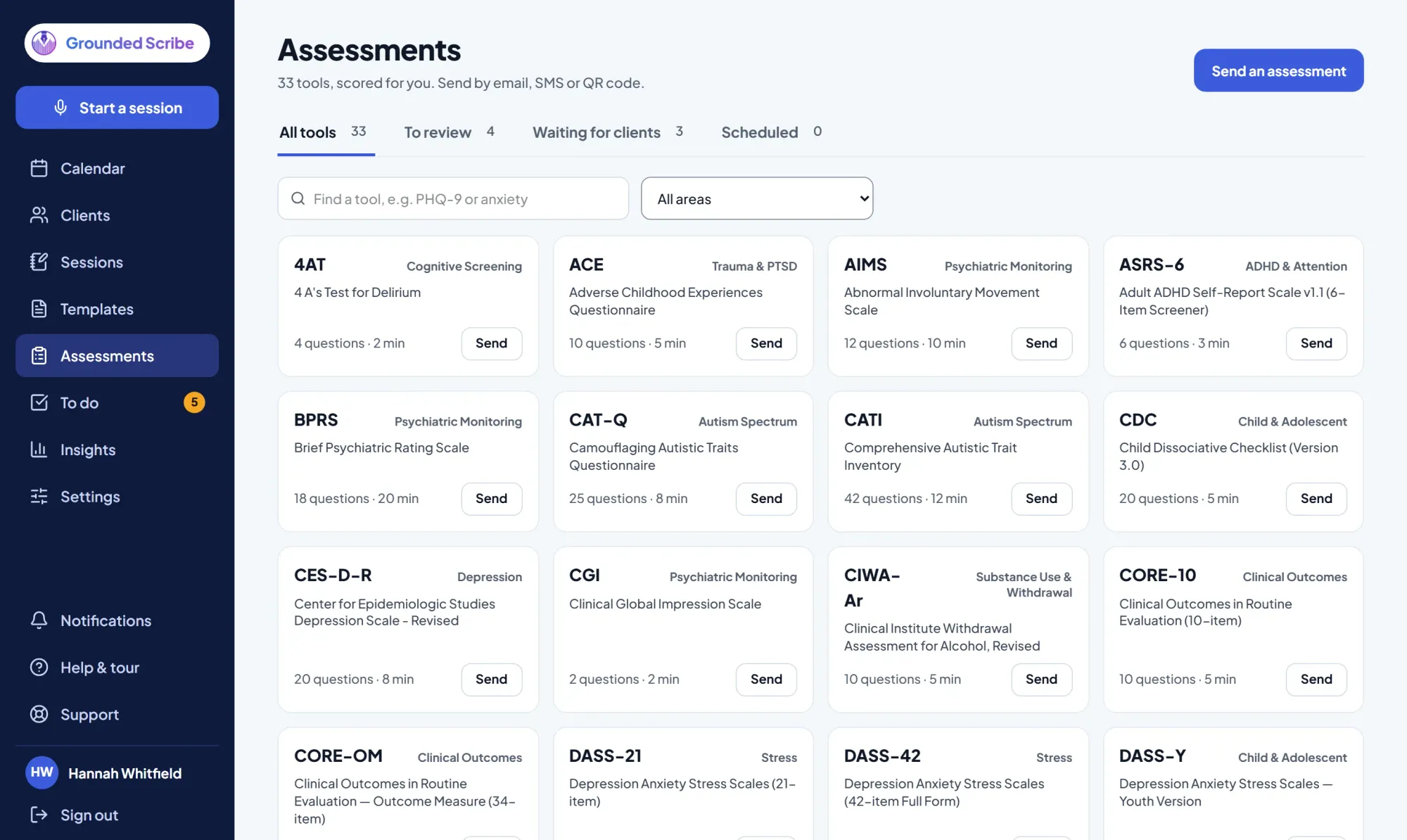Send the CATI inventory
The width and height of the screenshot is (1407, 840).
point(1041,499)
